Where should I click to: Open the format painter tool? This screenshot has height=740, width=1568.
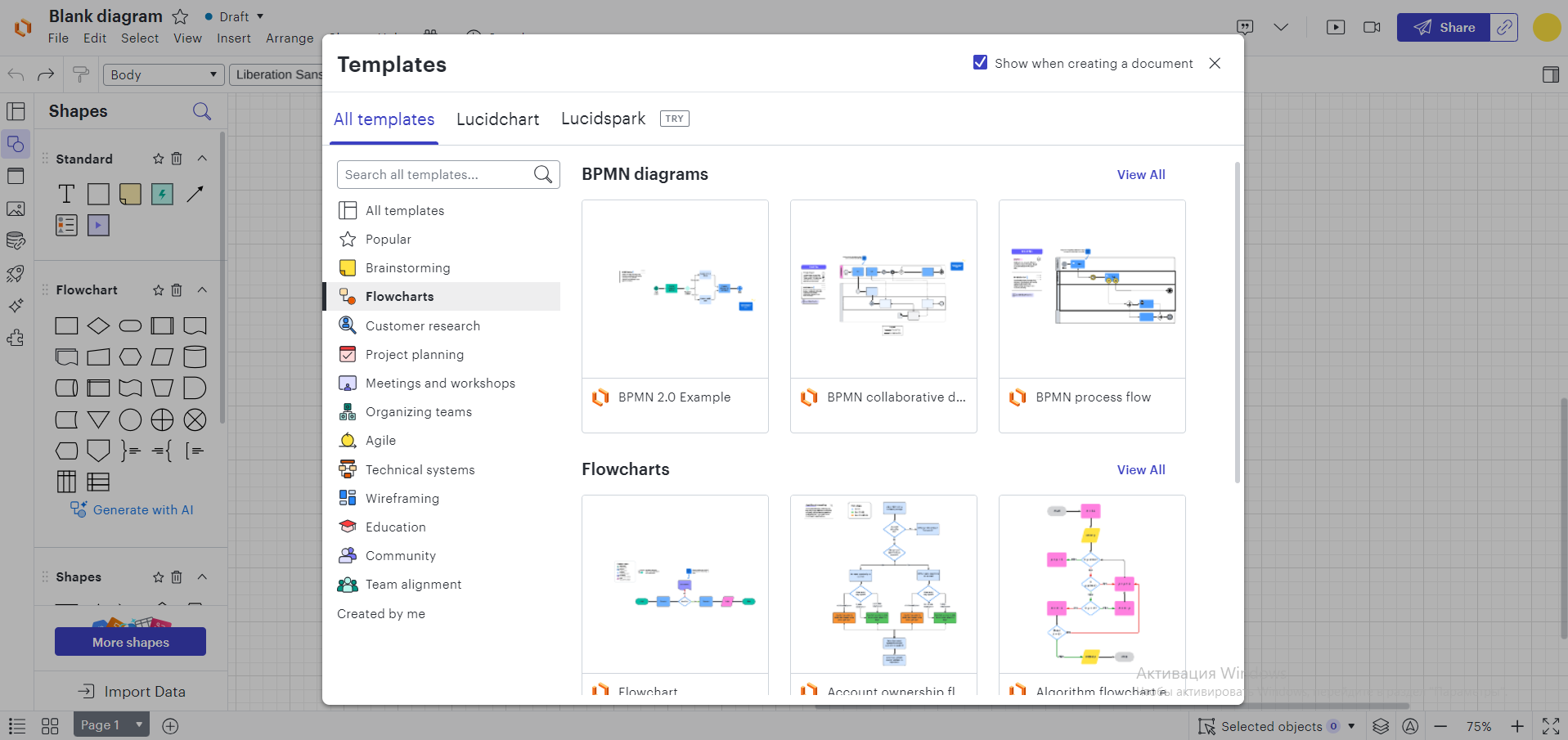point(80,74)
